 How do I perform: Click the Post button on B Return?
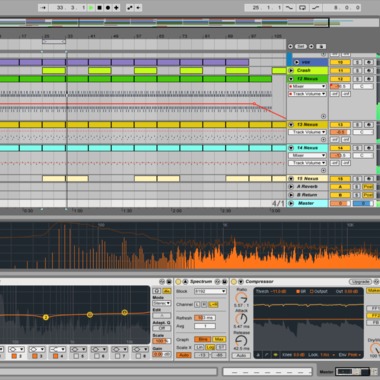click(x=368, y=195)
